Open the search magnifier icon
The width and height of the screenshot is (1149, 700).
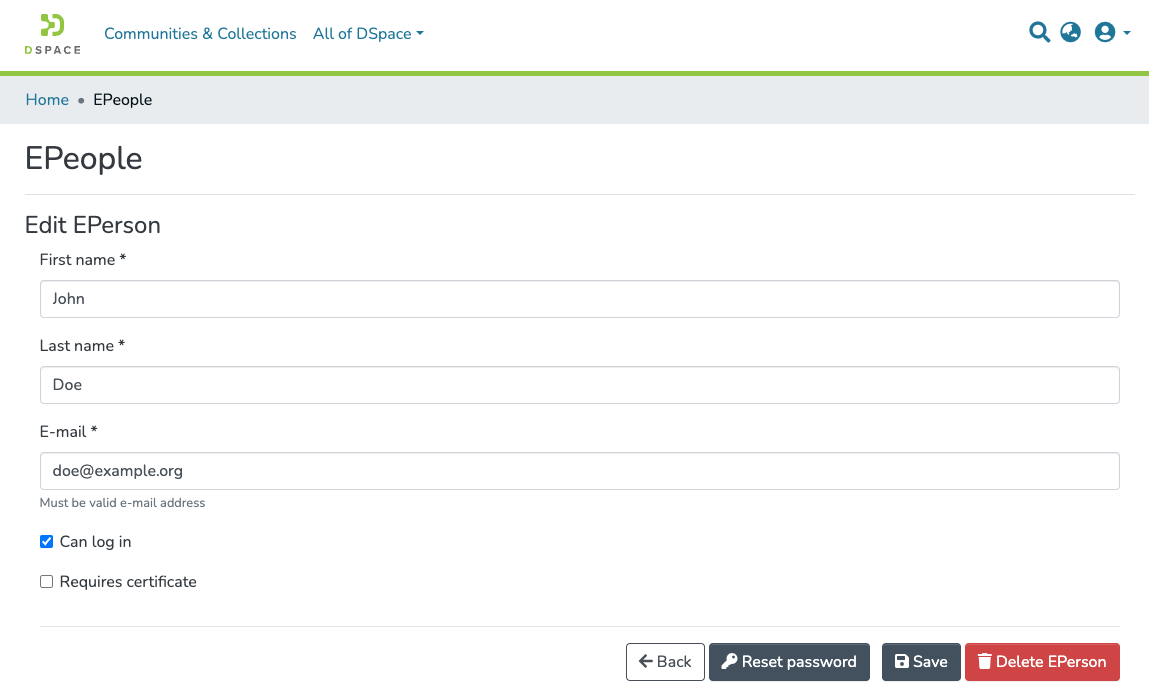click(x=1039, y=32)
